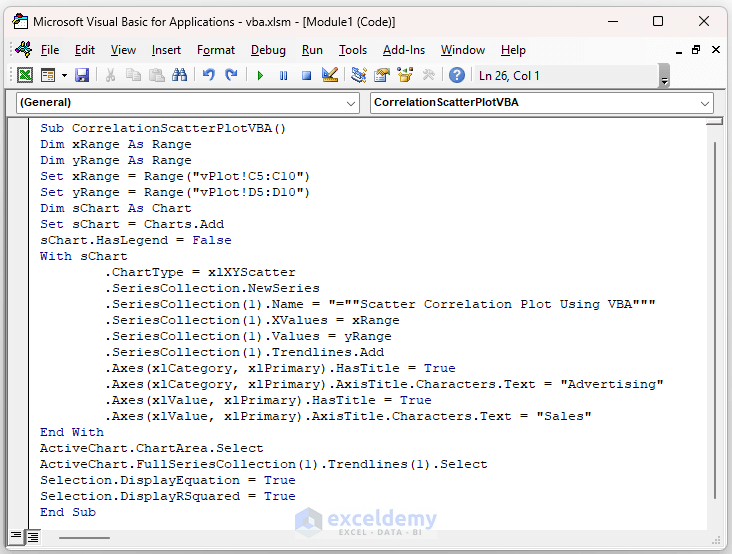The image size is (732, 554).
Task: Open the Insert menu
Action: (166, 50)
